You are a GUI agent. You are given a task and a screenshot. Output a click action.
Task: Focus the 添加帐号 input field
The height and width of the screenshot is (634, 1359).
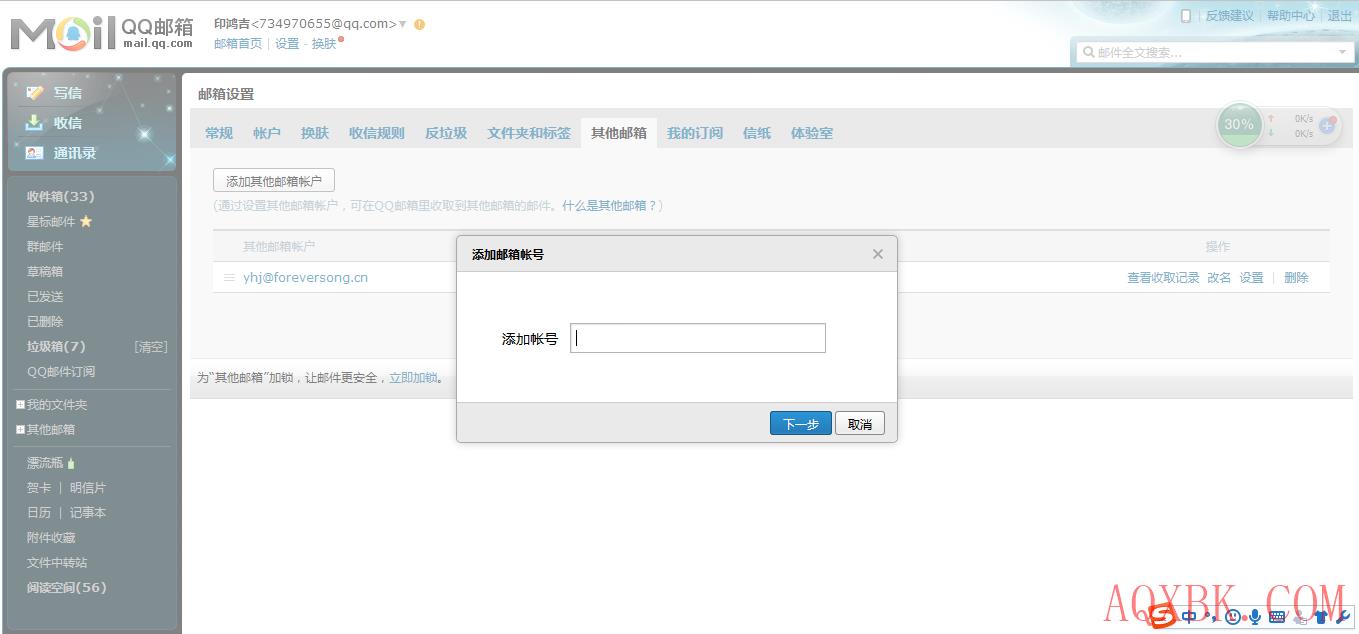(698, 338)
